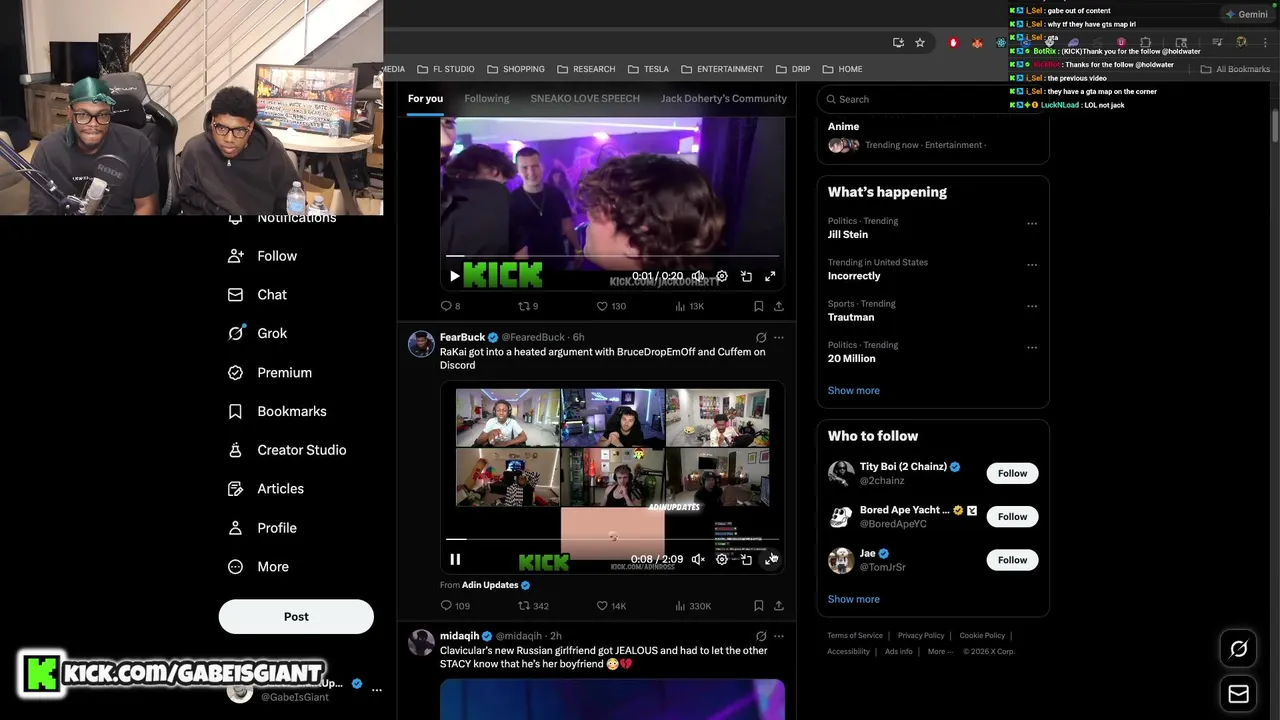Image resolution: width=1280 pixels, height=720 pixels.
Task: Bookmark this page with the star icon
Action: pyautogui.click(x=920, y=43)
